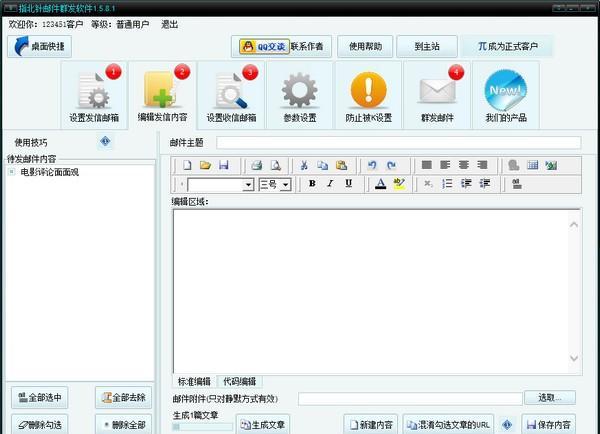Click the editor scrollbar down arrow
Viewport: 600px width, 434px height.
click(574, 358)
